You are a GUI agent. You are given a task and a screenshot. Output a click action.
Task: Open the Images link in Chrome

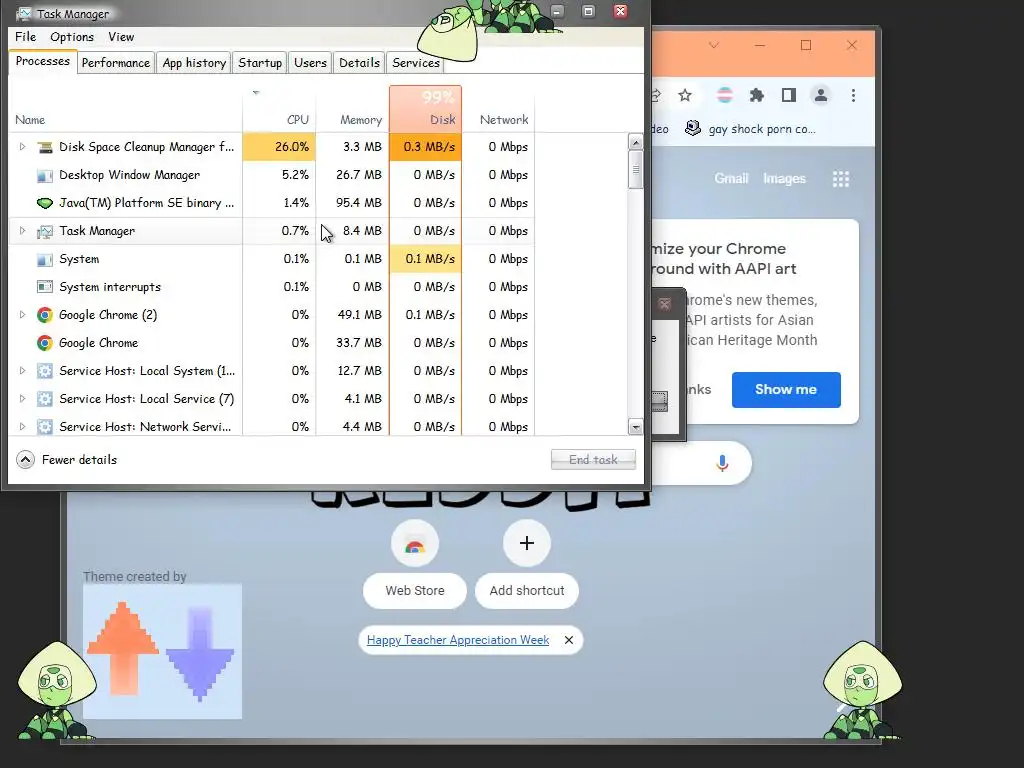[784, 178]
